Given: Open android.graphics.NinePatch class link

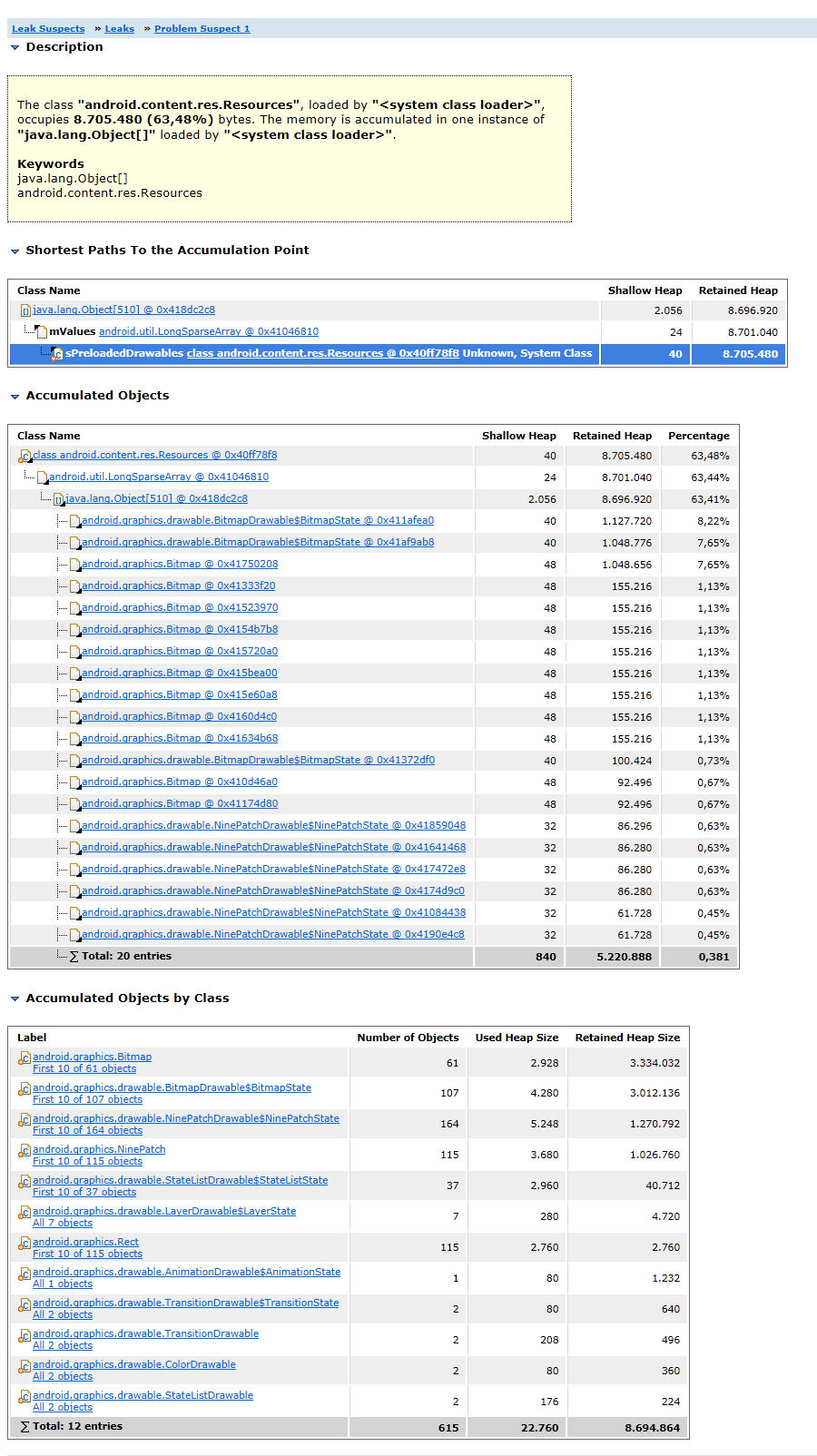Looking at the screenshot, I should pos(99,1149).
